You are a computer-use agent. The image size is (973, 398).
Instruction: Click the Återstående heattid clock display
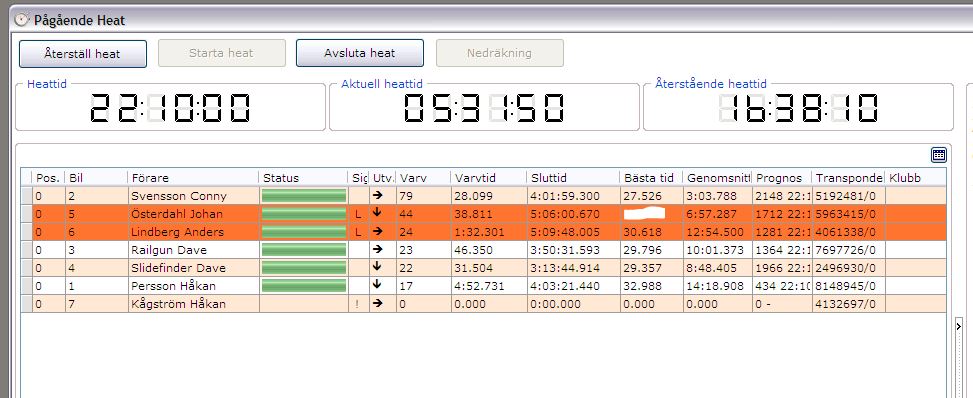(x=798, y=107)
